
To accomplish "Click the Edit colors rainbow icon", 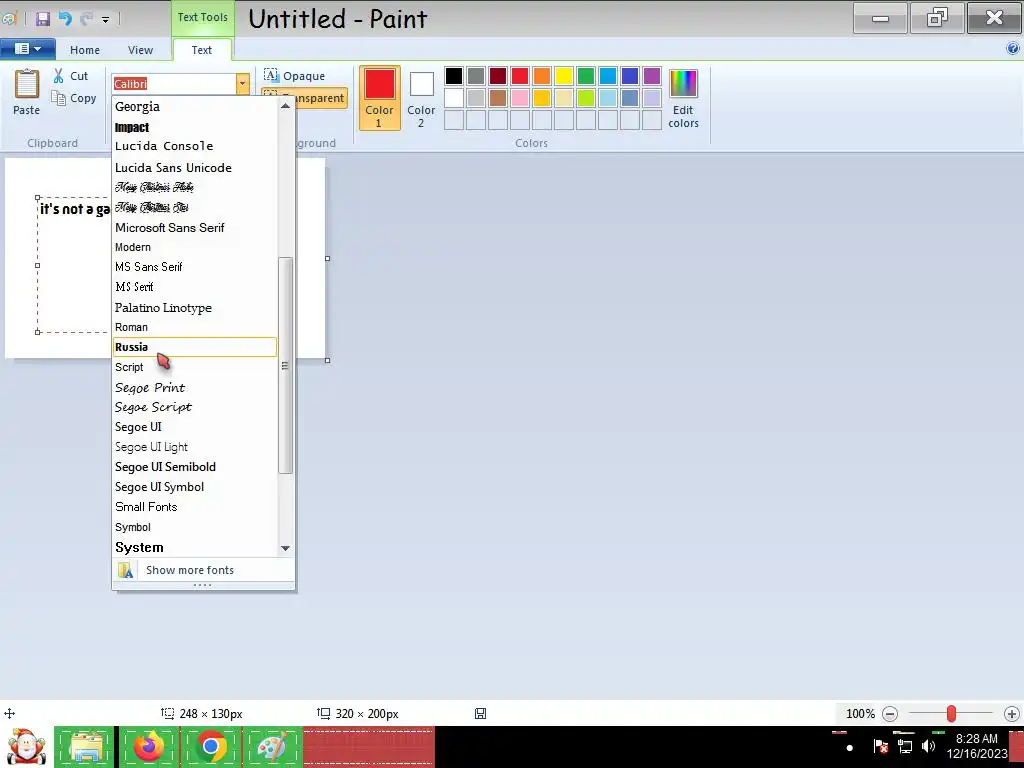I will (683, 83).
